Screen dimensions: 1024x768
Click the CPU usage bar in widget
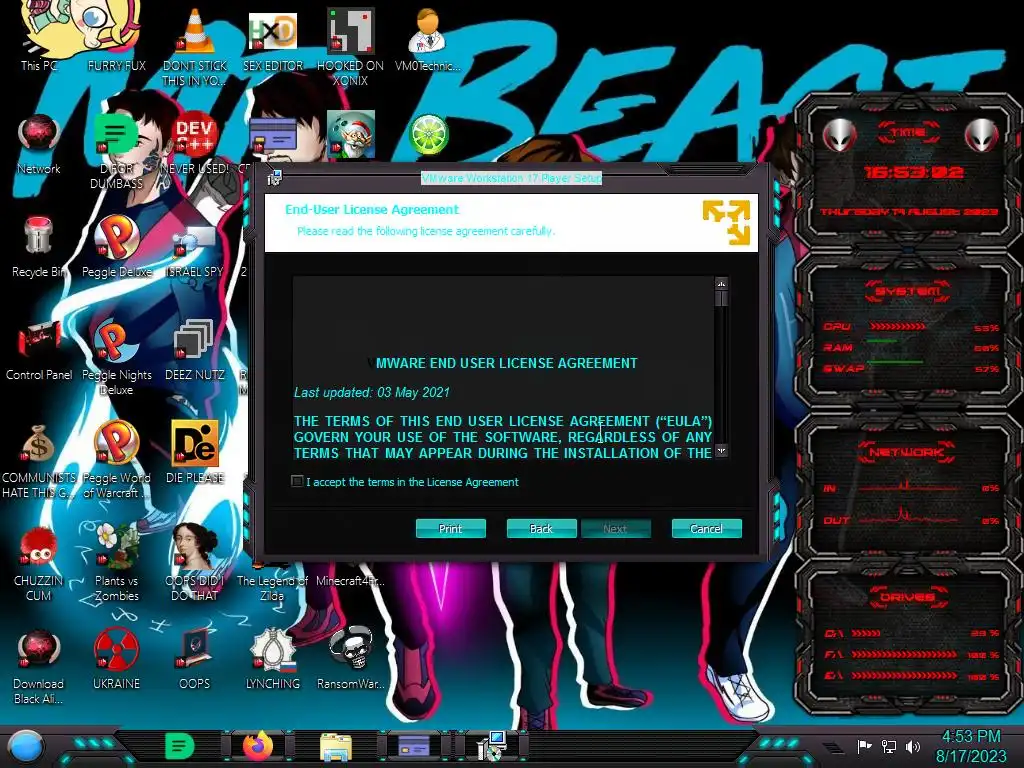point(897,326)
